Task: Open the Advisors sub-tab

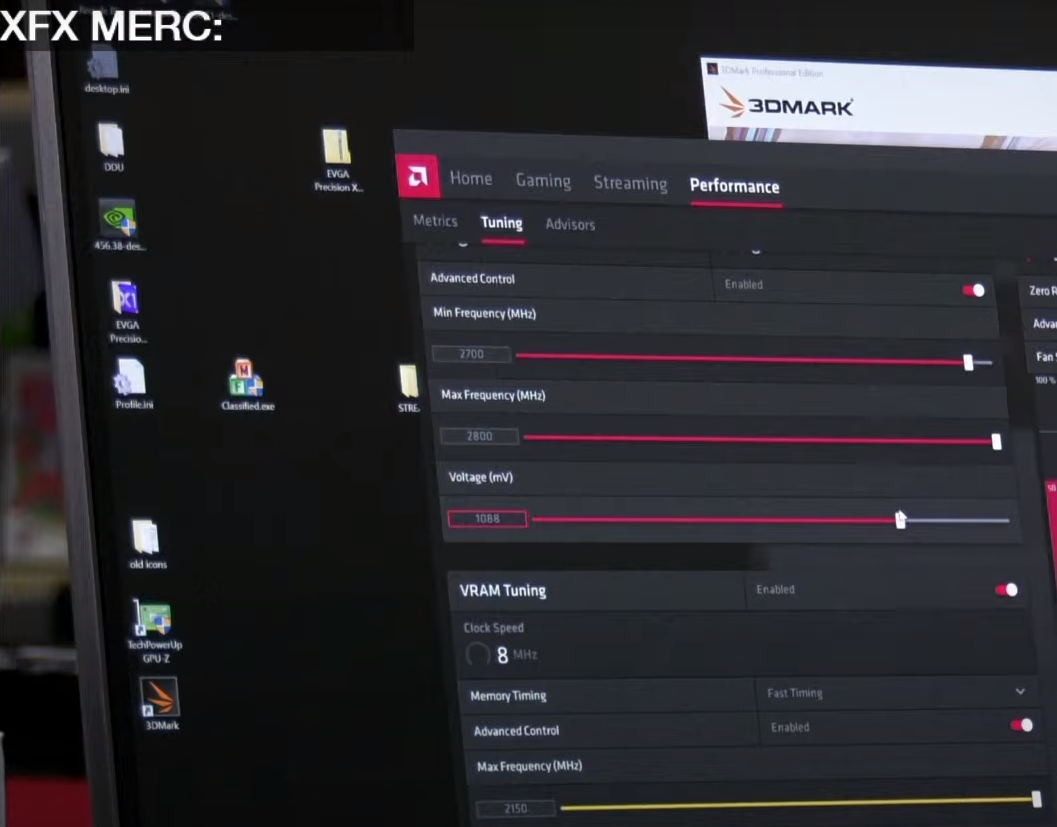Action: (570, 224)
